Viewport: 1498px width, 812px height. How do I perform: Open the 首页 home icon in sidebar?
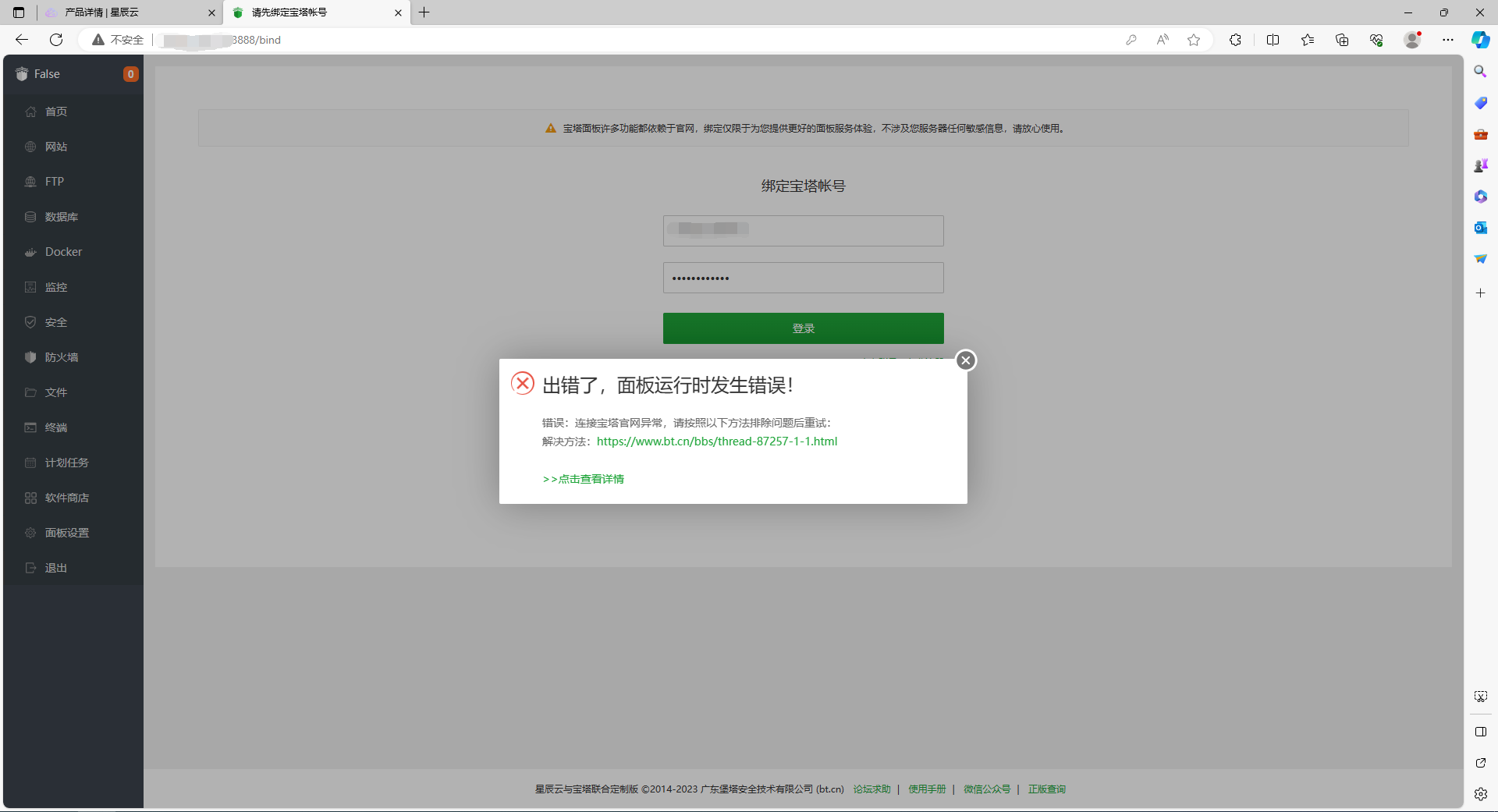tap(30, 112)
